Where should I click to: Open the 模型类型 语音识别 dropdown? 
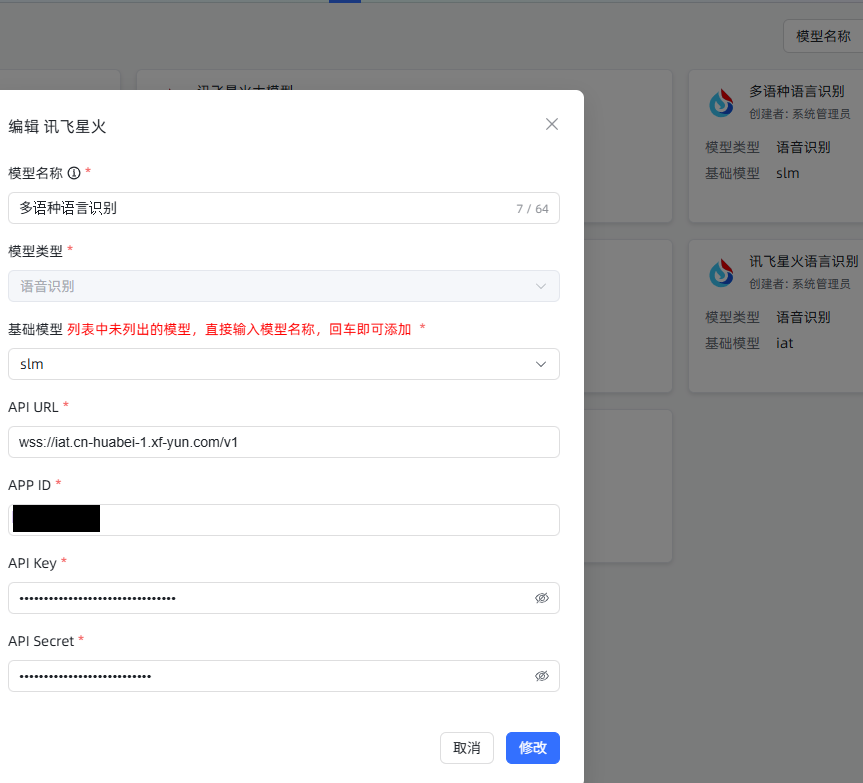283,286
